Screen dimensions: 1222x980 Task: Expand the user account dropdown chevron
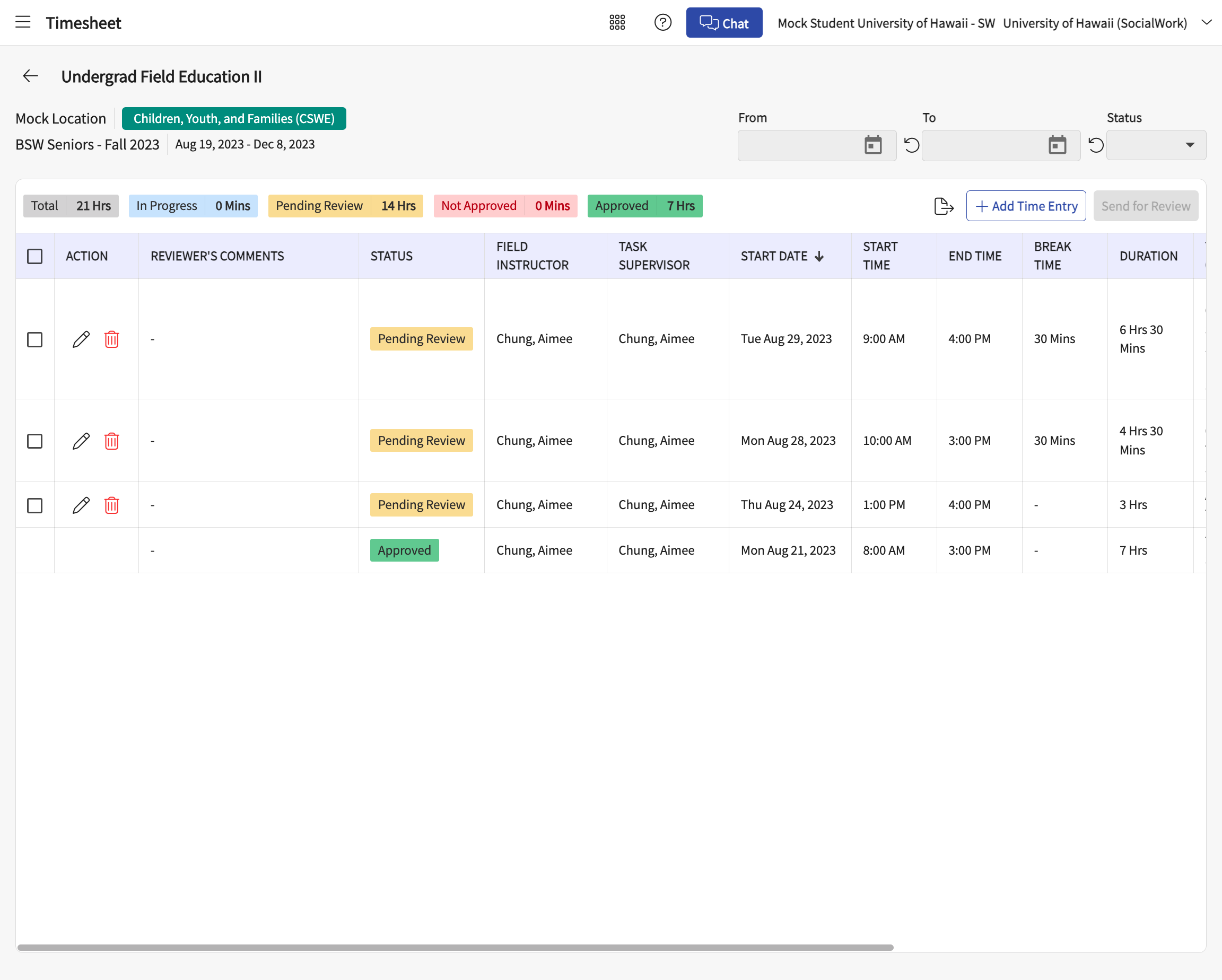pos(1206,23)
